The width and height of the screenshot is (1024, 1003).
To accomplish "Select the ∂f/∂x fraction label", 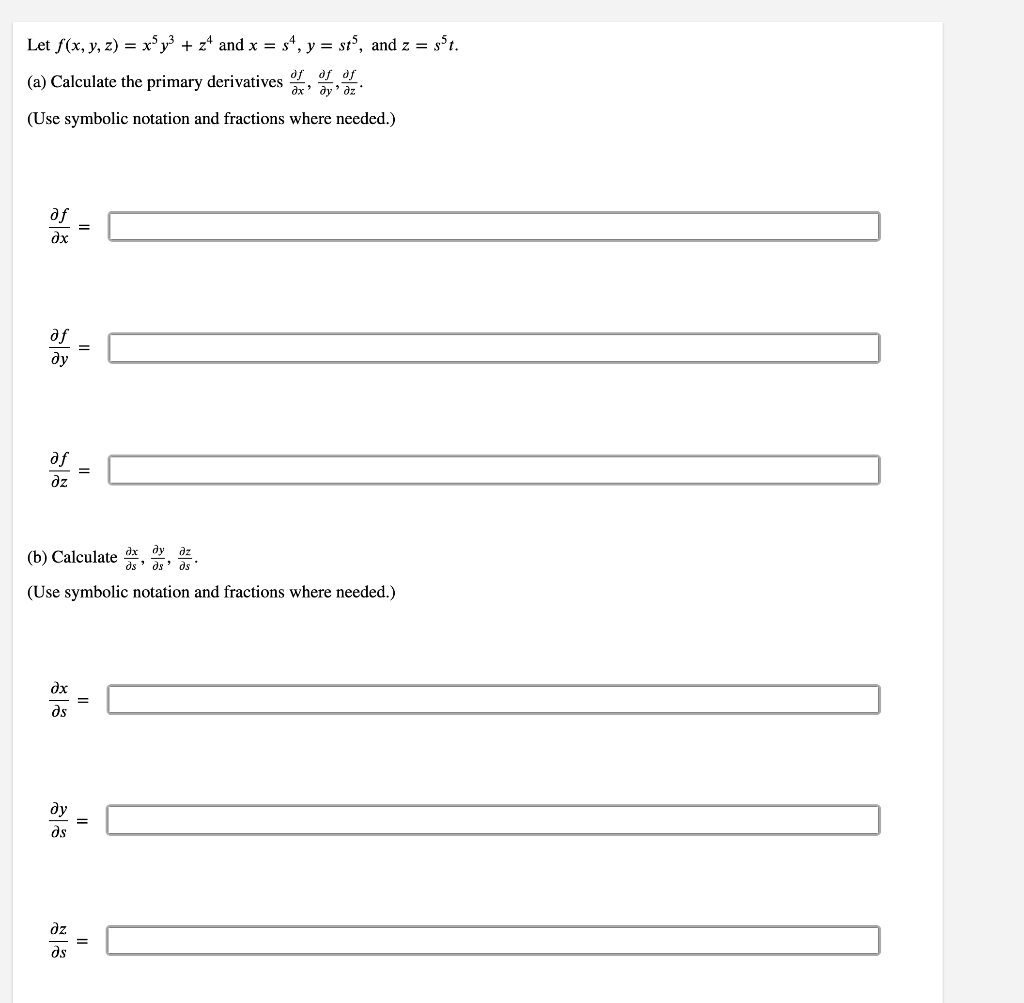I will click(59, 226).
